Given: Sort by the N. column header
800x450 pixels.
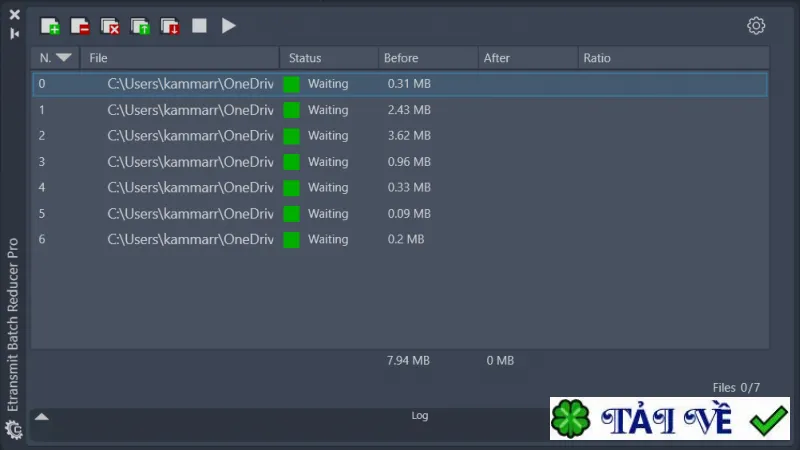Looking at the screenshot, I should (x=55, y=58).
